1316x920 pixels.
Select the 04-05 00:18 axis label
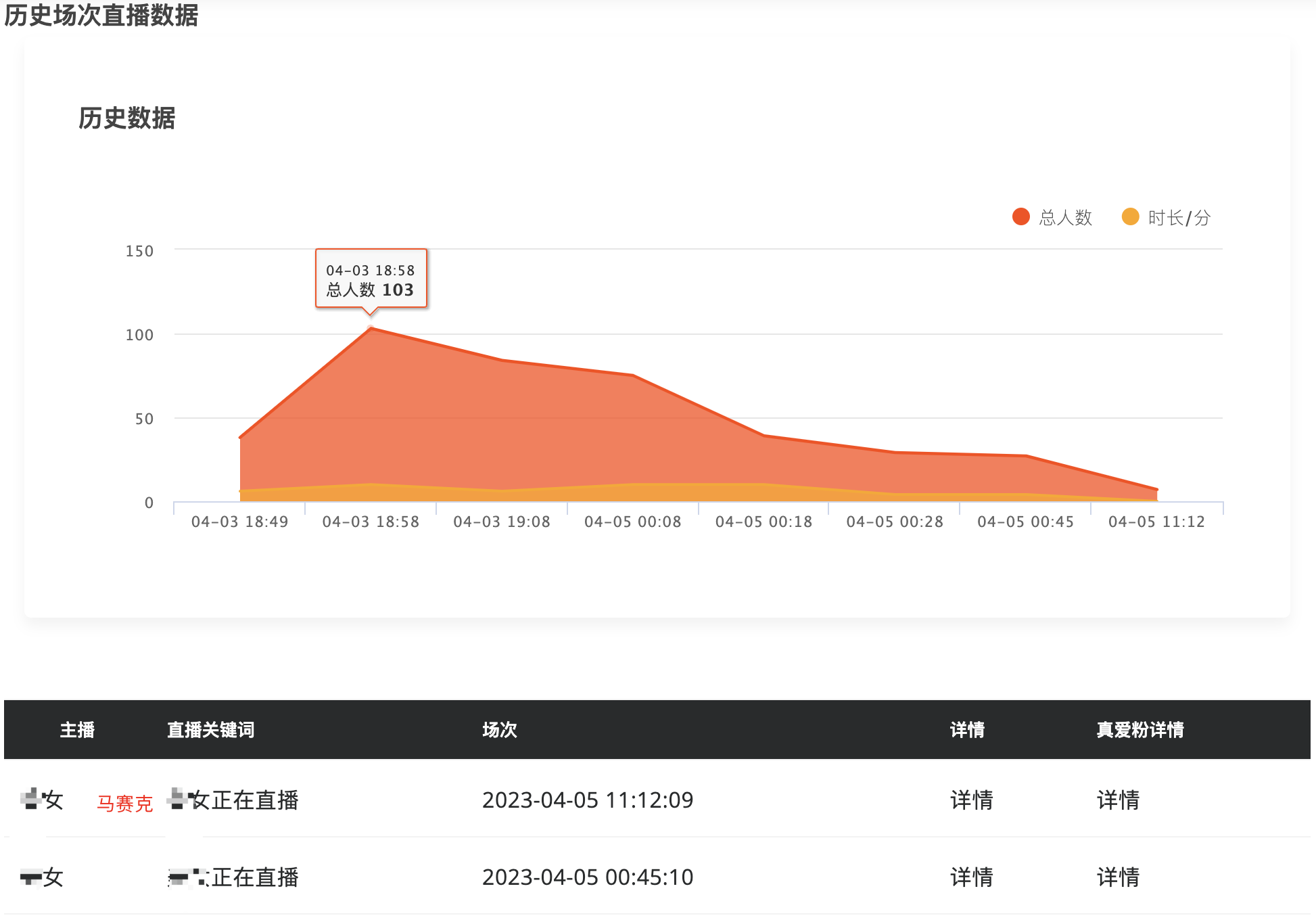763,522
